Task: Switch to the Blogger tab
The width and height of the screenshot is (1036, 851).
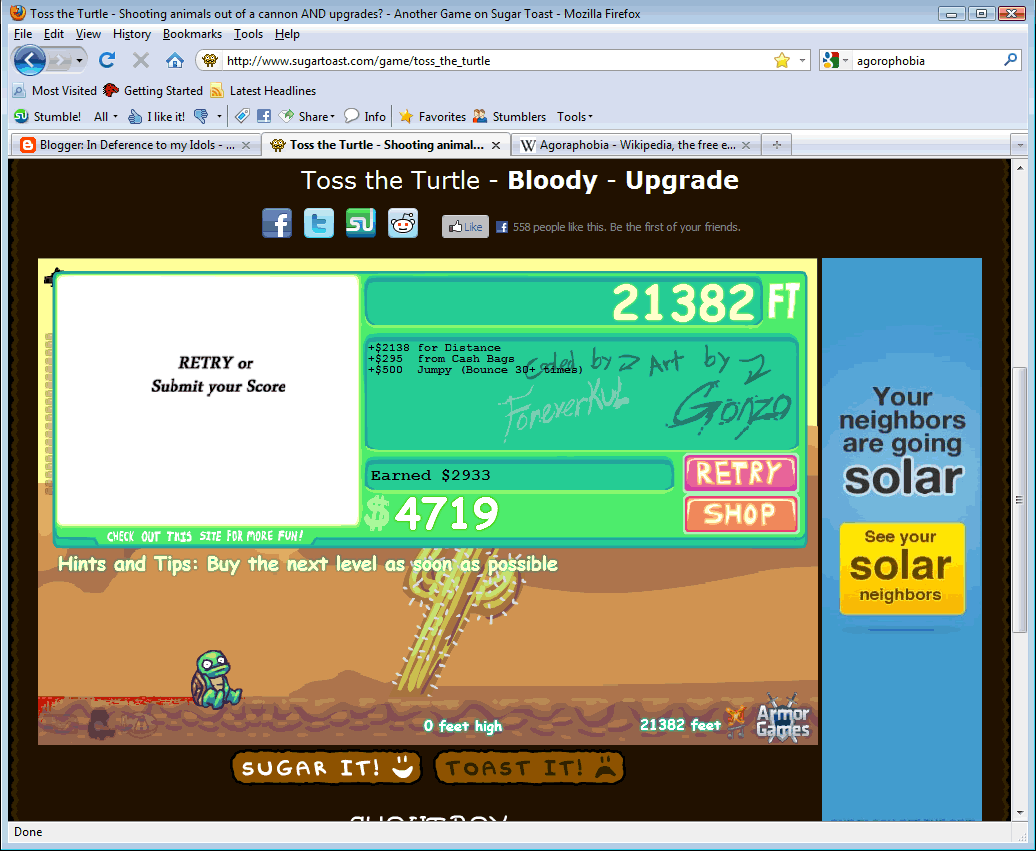Action: click(x=135, y=145)
